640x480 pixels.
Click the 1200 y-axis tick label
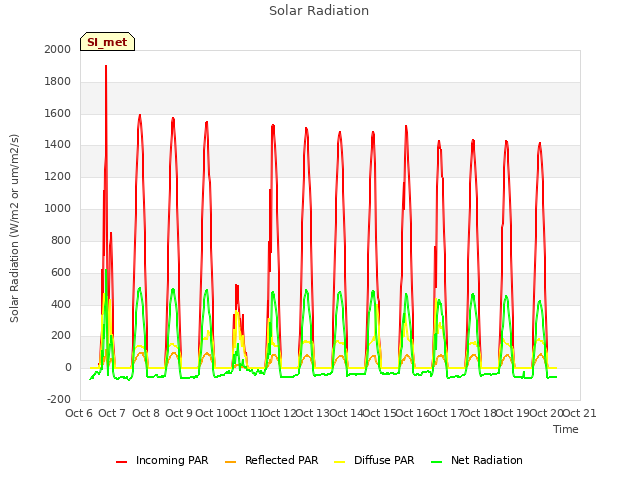coord(58,177)
